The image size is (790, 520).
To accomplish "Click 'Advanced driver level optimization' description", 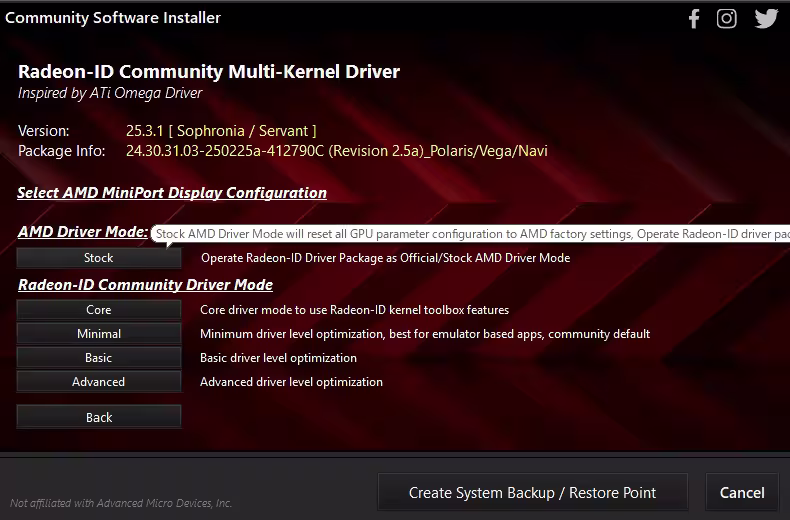I will click(291, 382).
